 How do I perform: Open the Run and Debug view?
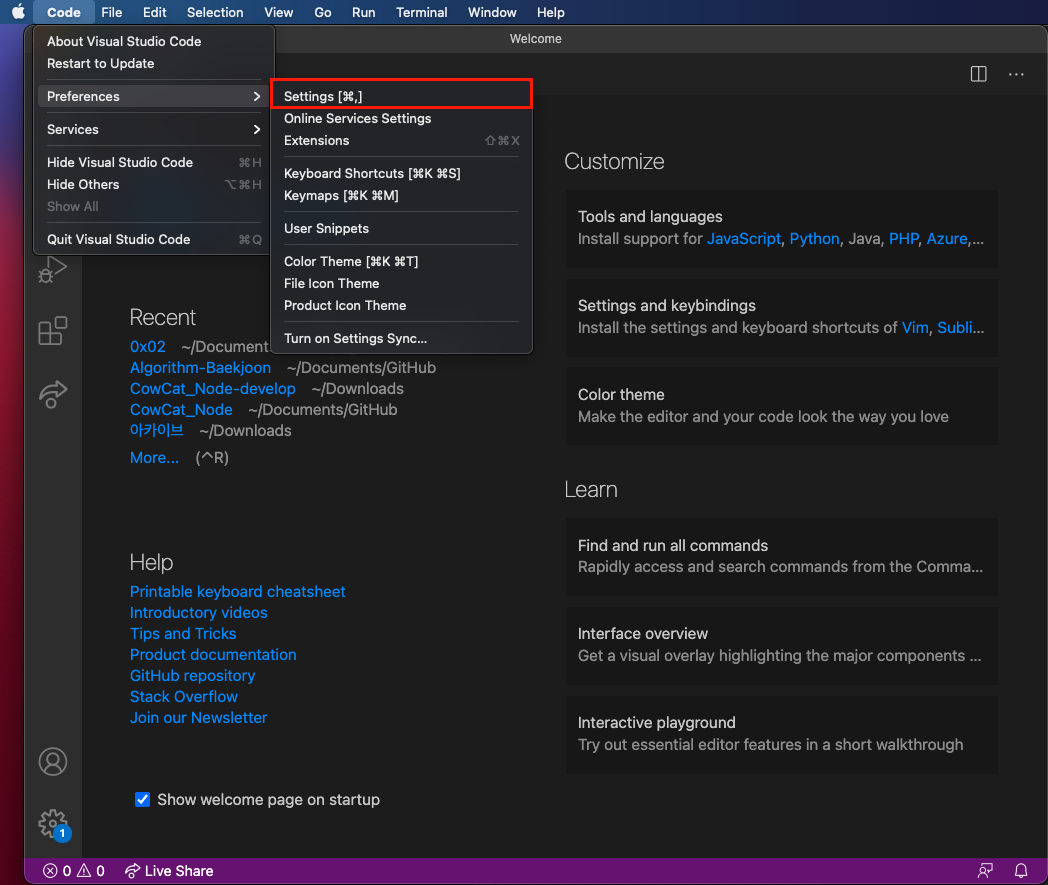click(x=53, y=270)
